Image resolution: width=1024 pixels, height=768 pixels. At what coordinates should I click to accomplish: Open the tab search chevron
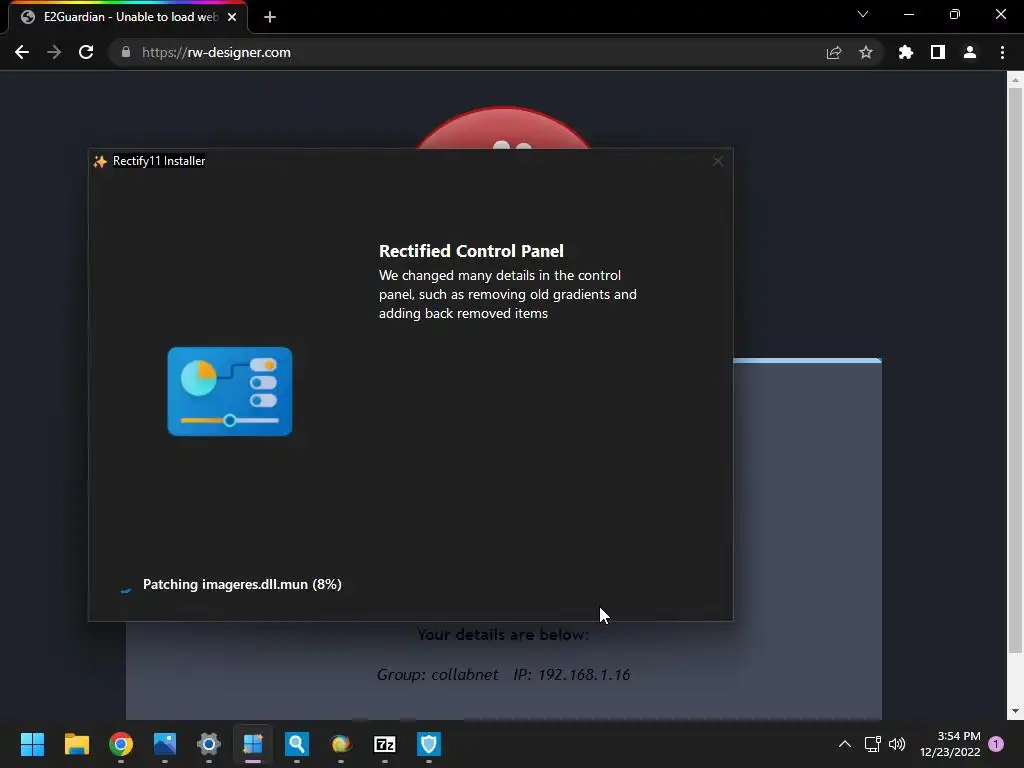(863, 14)
